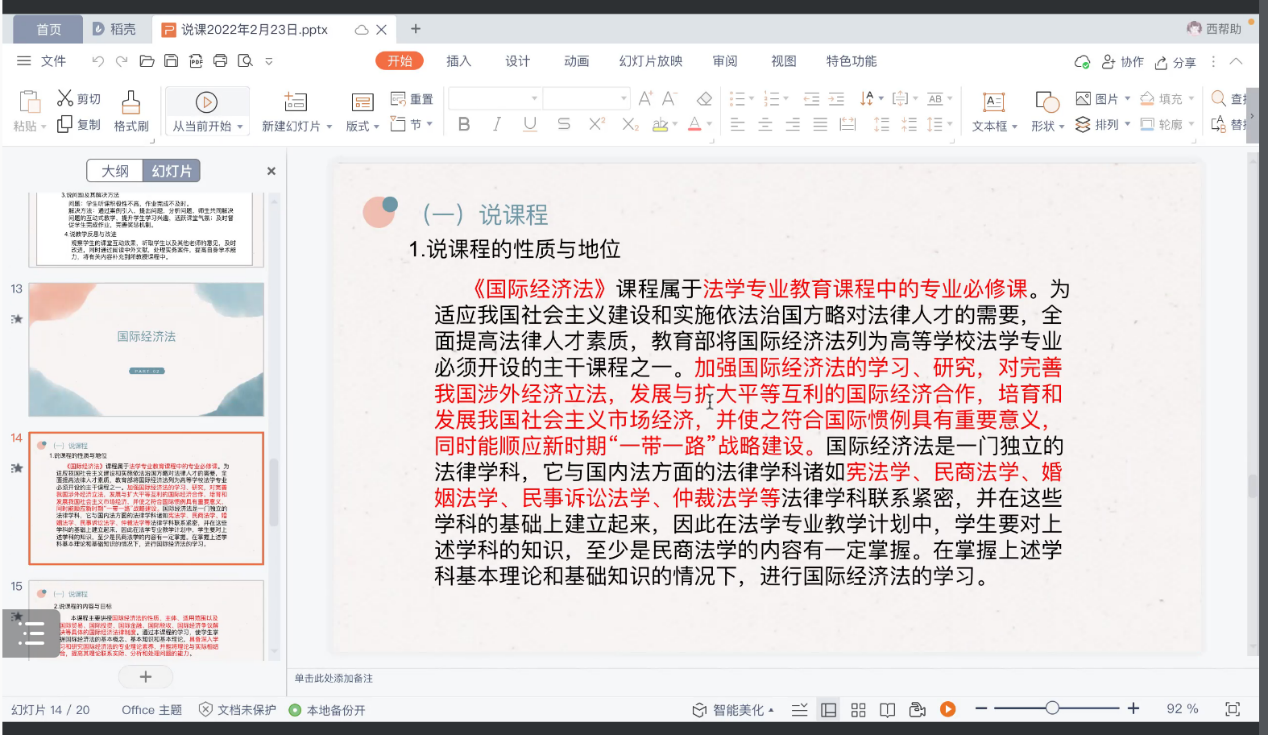The image size is (1268, 735).
Task: Open the 插入 ribbon tab
Action: (x=458, y=61)
